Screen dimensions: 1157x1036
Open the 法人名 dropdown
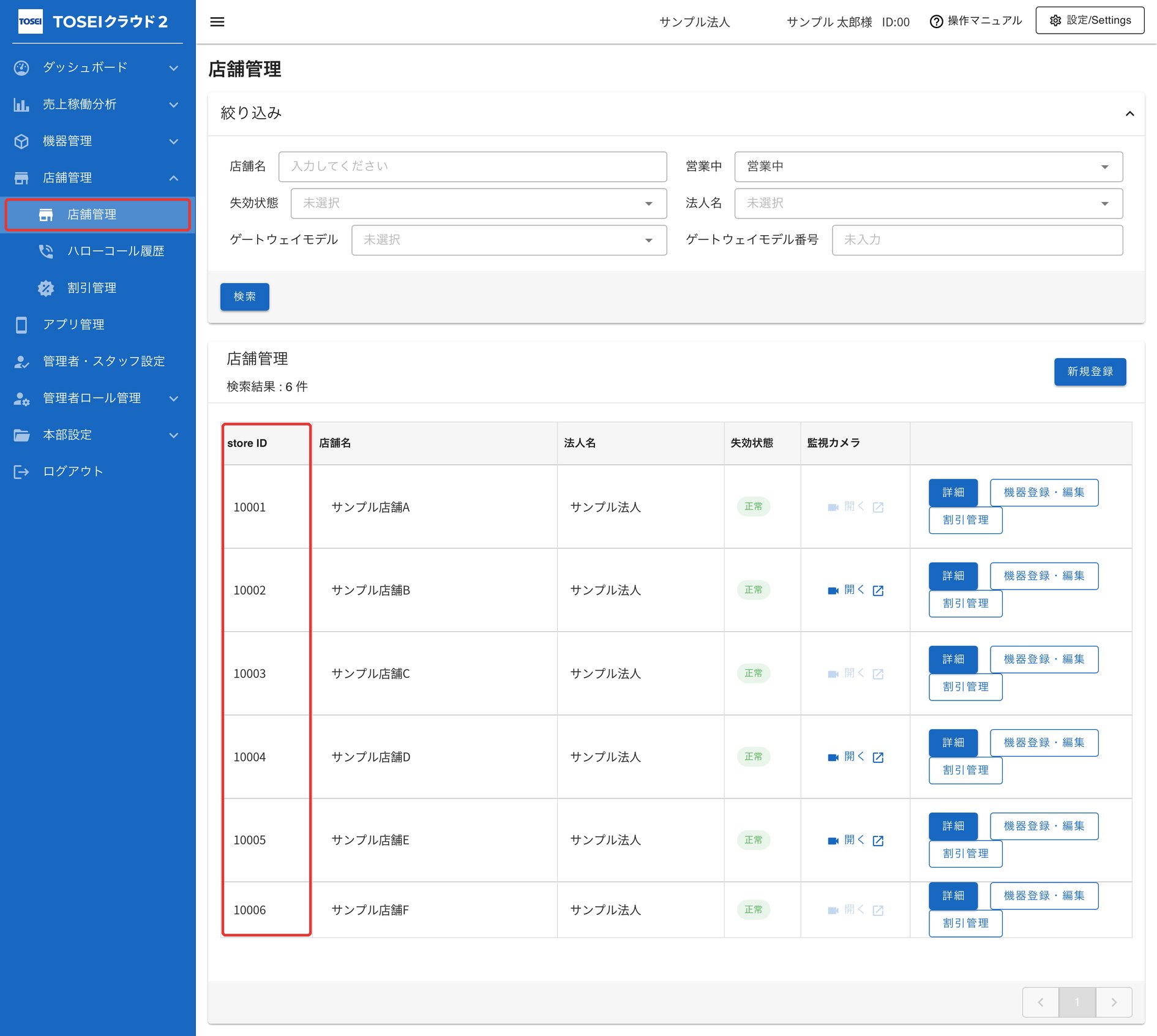coord(928,203)
